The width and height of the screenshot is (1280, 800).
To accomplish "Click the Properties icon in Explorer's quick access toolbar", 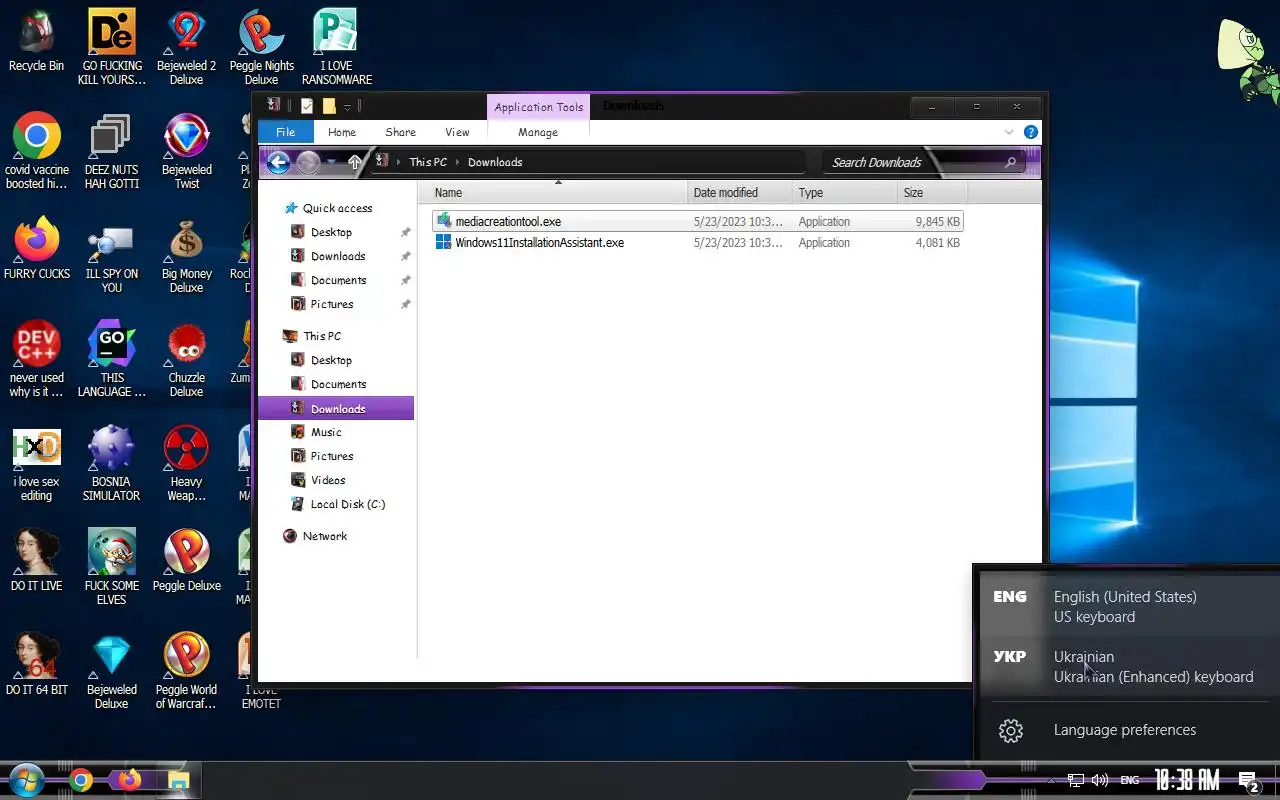I will (307, 106).
